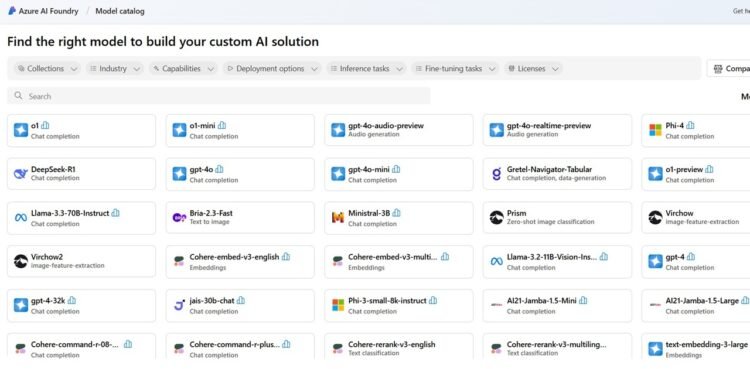Open the Licenses filter dropdown
The height and width of the screenshot is (369, 750).
[533, 68]
